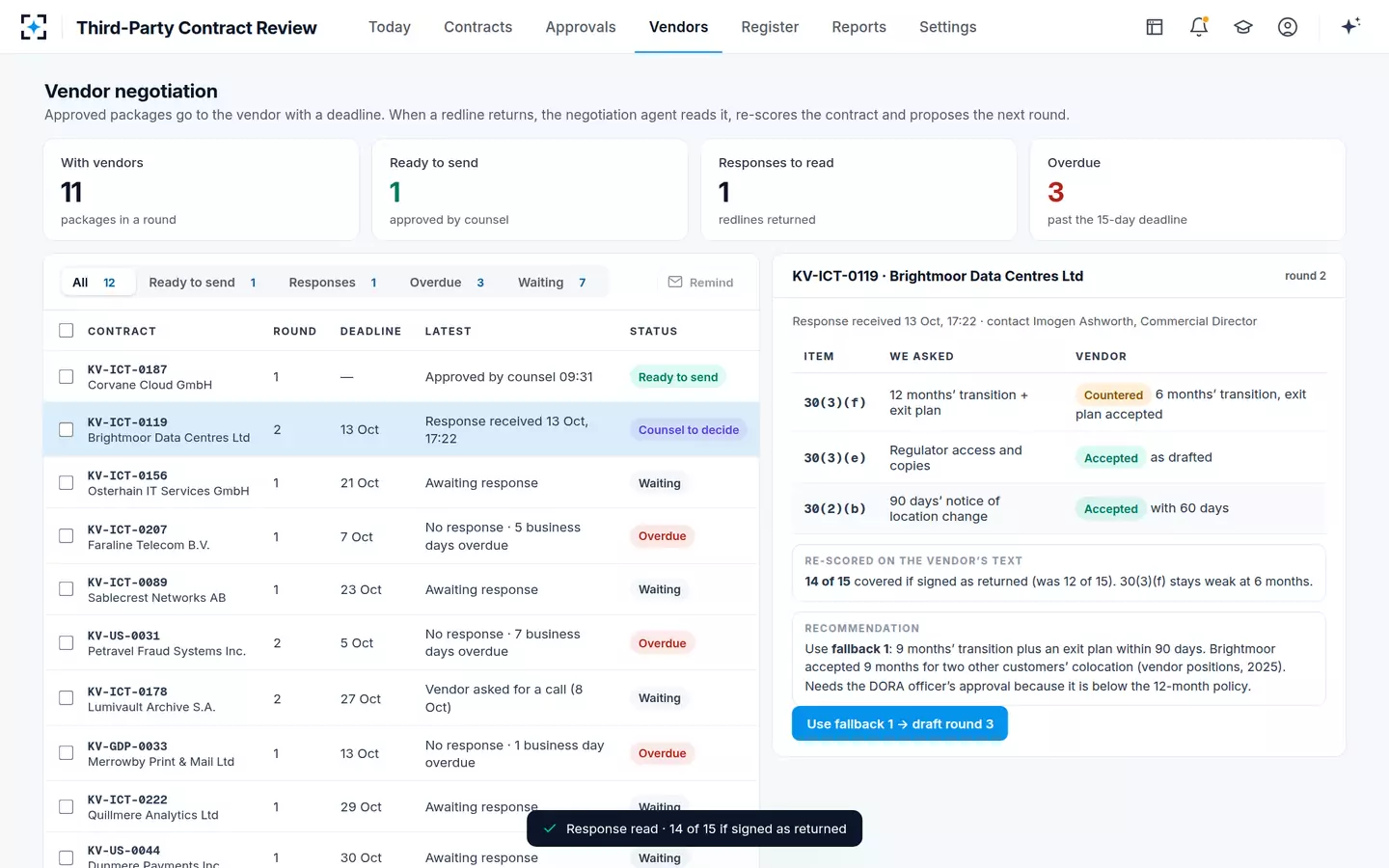Open the Register tab
The width and height of the screenshot is (1389, 868).
click(770, 27)
